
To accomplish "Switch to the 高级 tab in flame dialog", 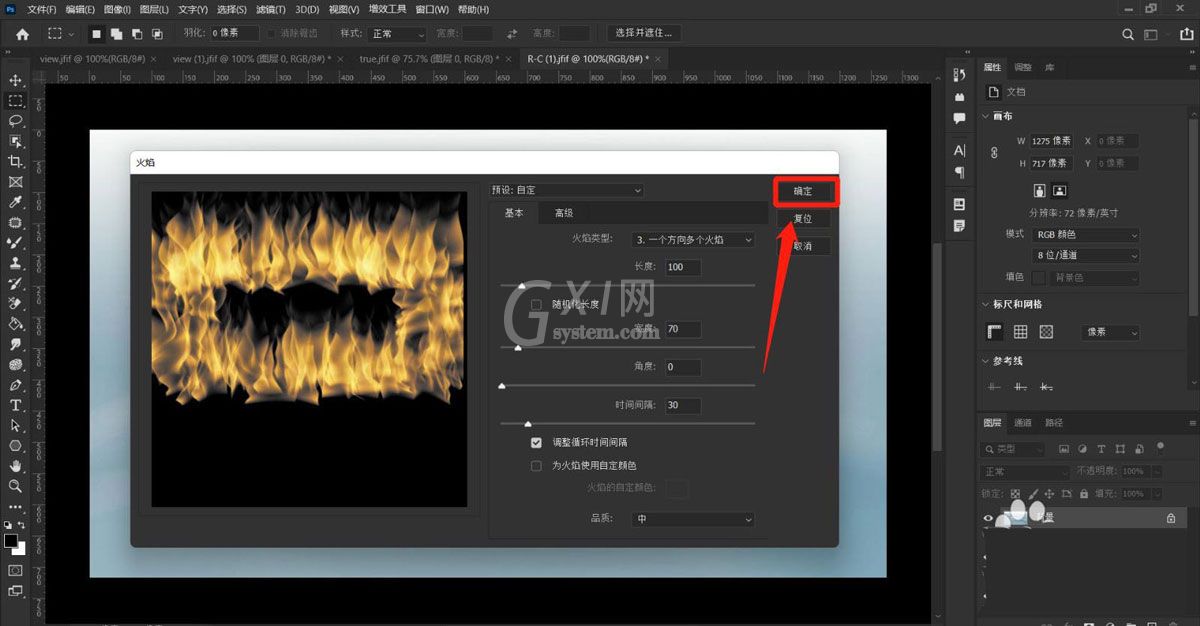I will pyautogui.click(x=564, y=213).
